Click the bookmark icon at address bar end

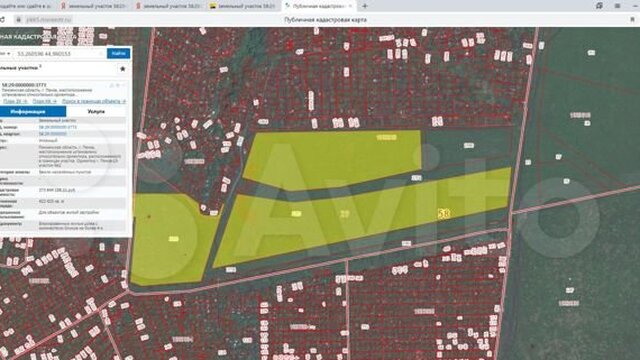(632, 19)
